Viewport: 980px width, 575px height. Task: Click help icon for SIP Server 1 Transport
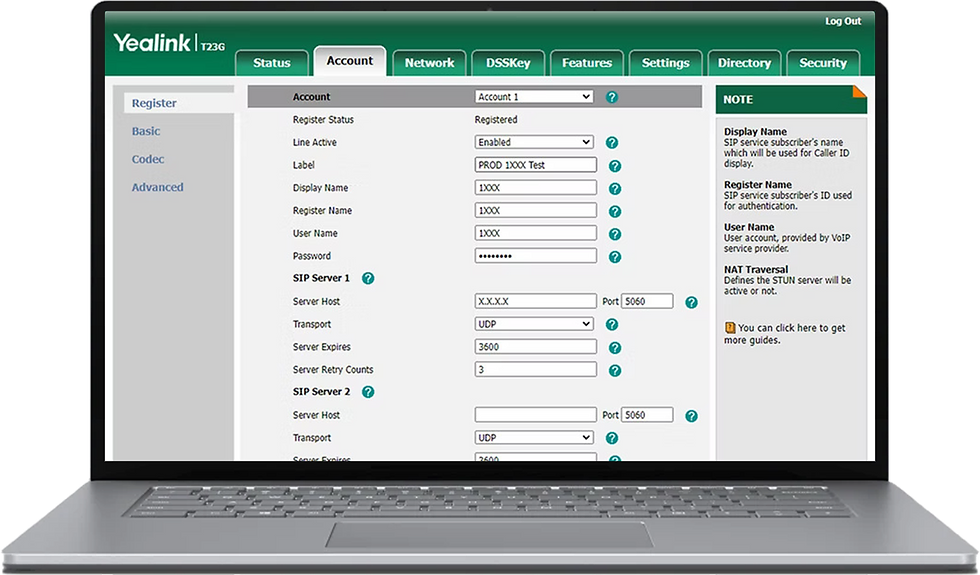coord(612,324)
